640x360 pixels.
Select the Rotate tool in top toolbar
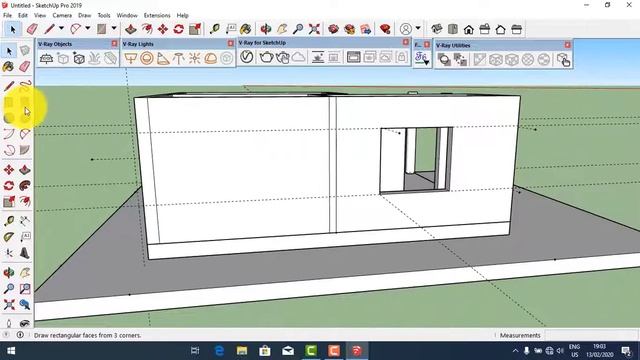tap(178, 29)
